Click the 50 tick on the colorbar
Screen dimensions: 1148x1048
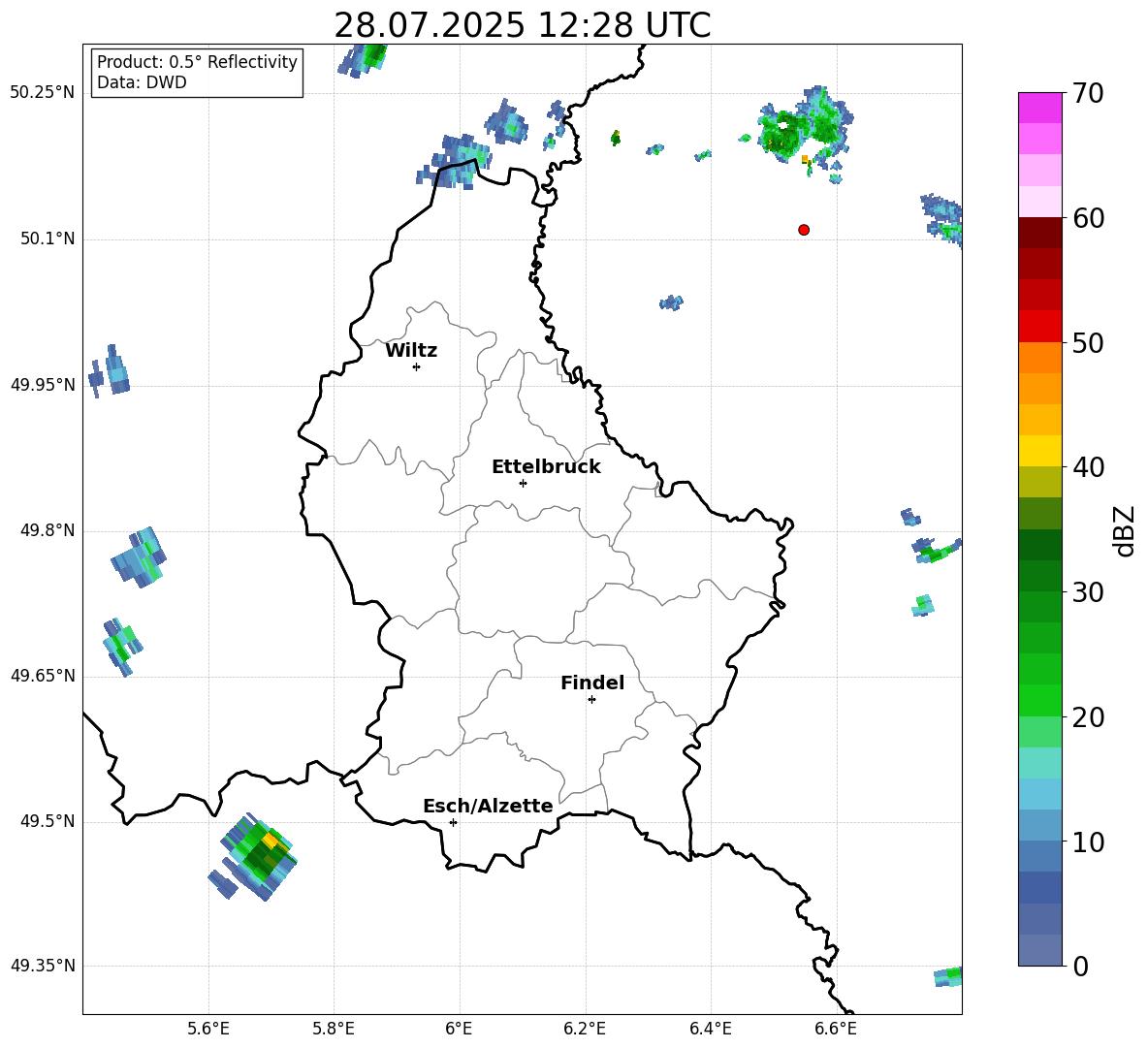[1088, 342]
